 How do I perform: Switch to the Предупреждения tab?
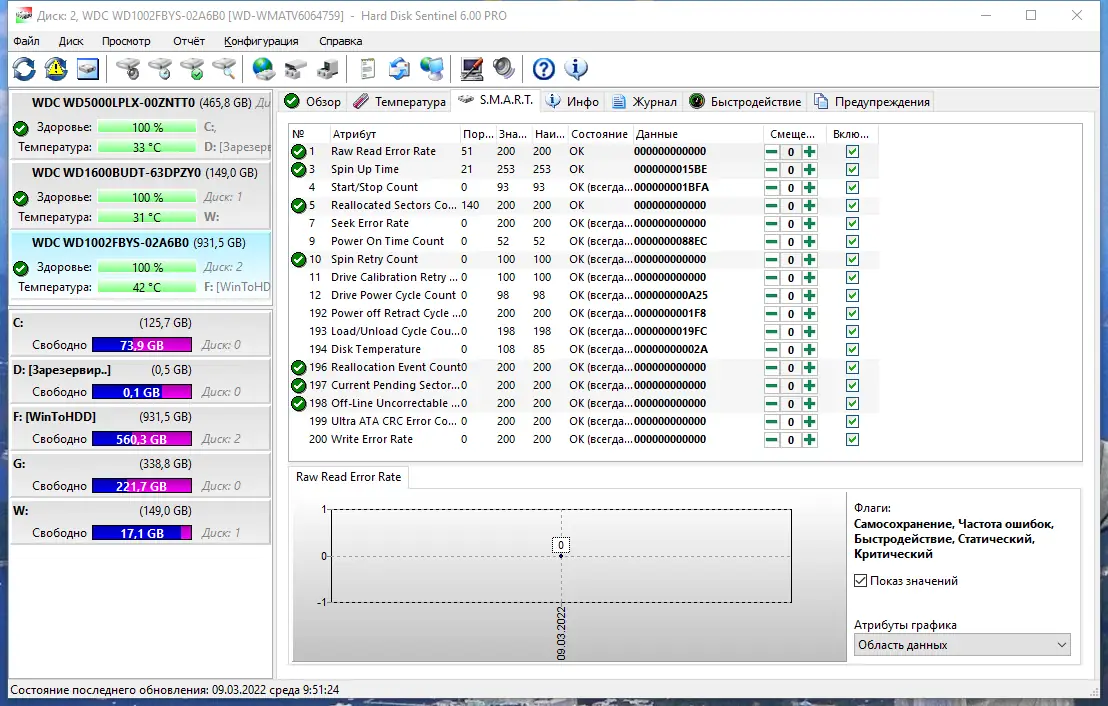tap(872, 102)
